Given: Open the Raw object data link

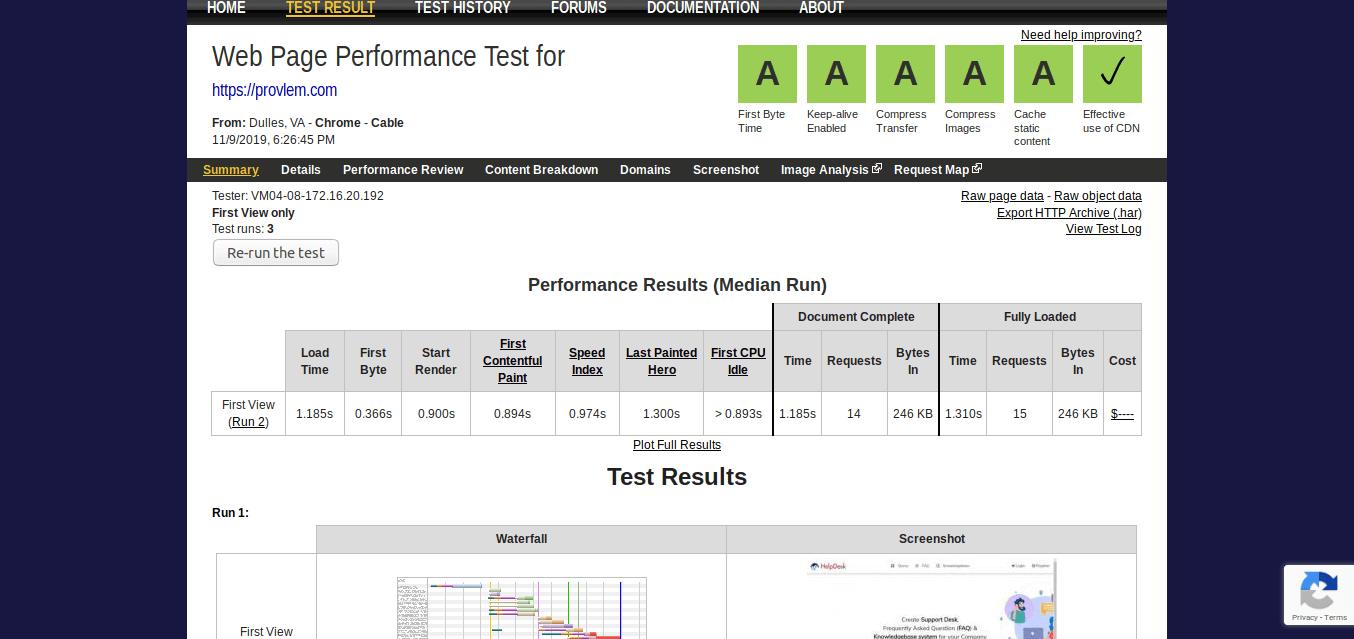Looking at the screenshot, I should pyautogui.click(x=1098, y=196).
